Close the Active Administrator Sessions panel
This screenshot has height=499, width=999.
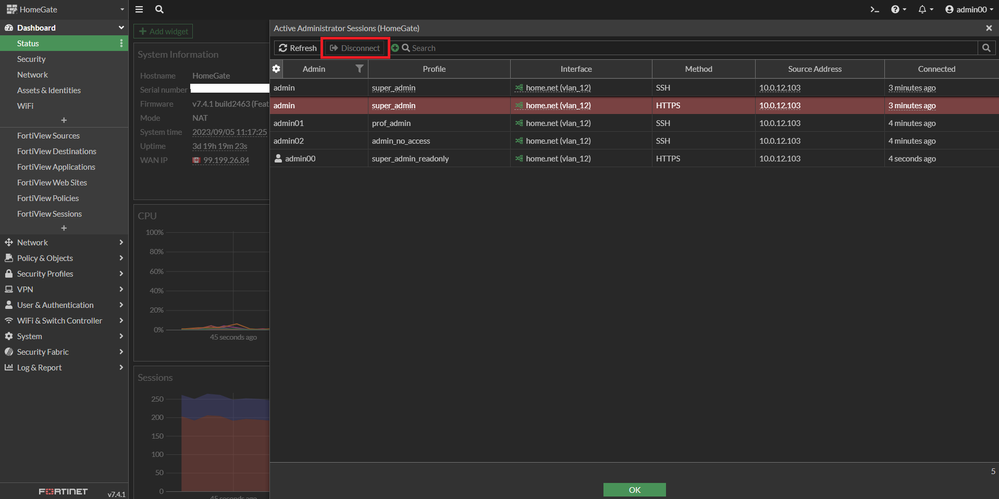[x=989, y=28]
